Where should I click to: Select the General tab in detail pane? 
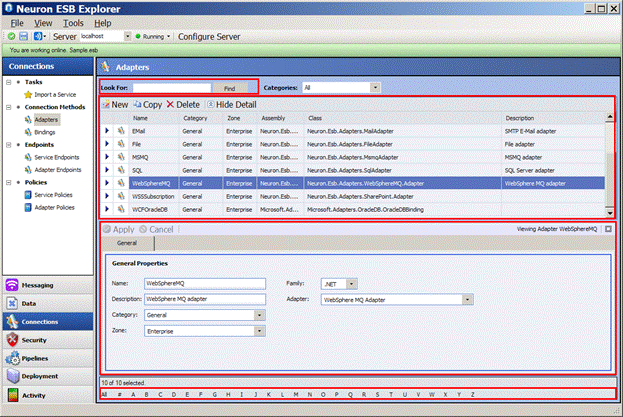(x=127, y=243)
